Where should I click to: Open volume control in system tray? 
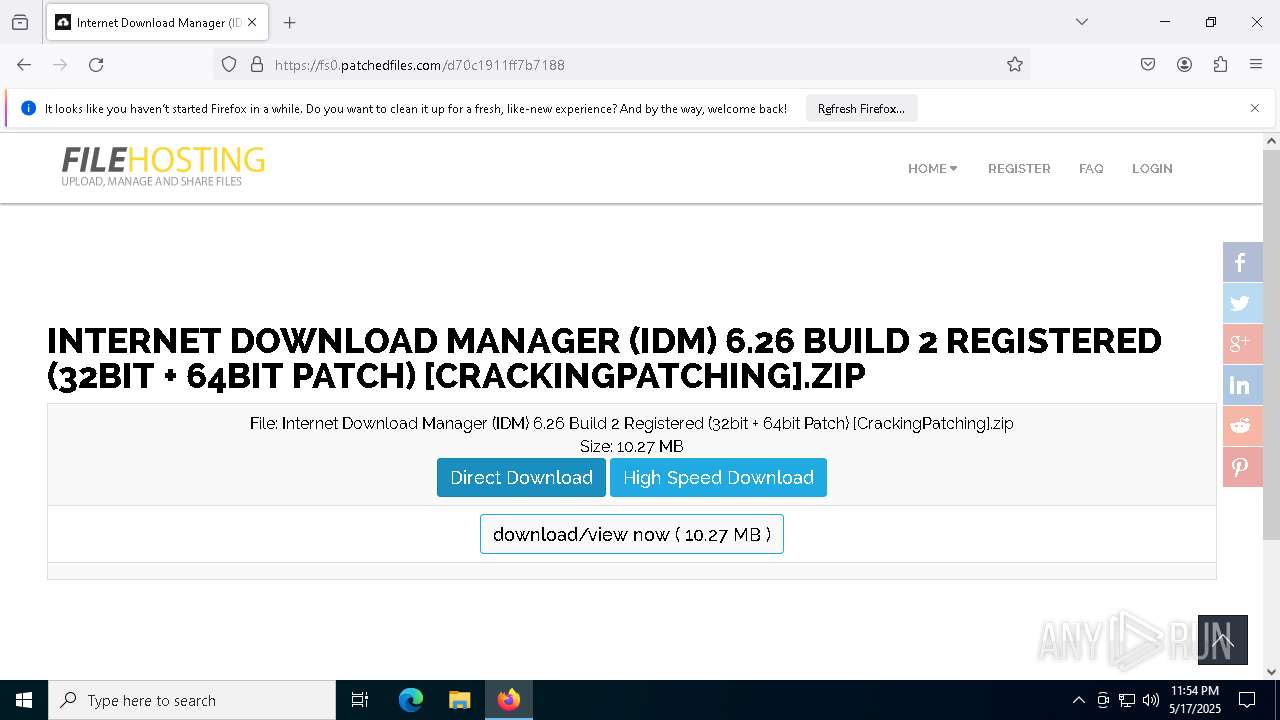point(1150,700)
